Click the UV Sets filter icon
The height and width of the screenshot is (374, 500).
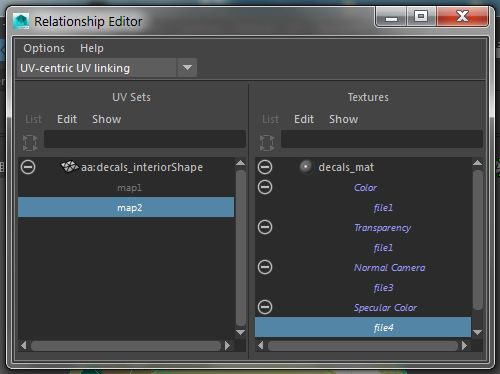pyautogui.click(x=30, y=143)
